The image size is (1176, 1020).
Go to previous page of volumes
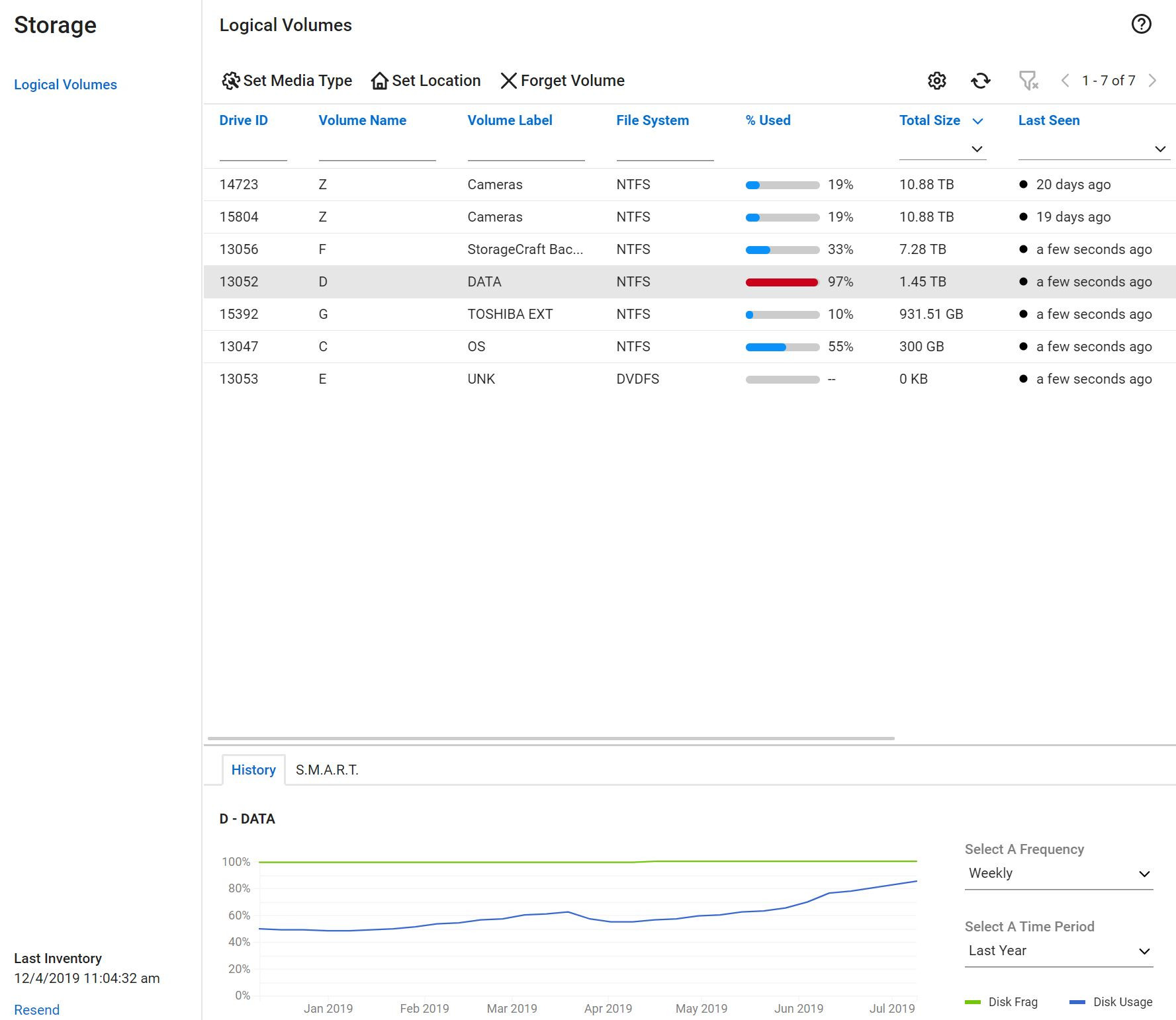1065,81
